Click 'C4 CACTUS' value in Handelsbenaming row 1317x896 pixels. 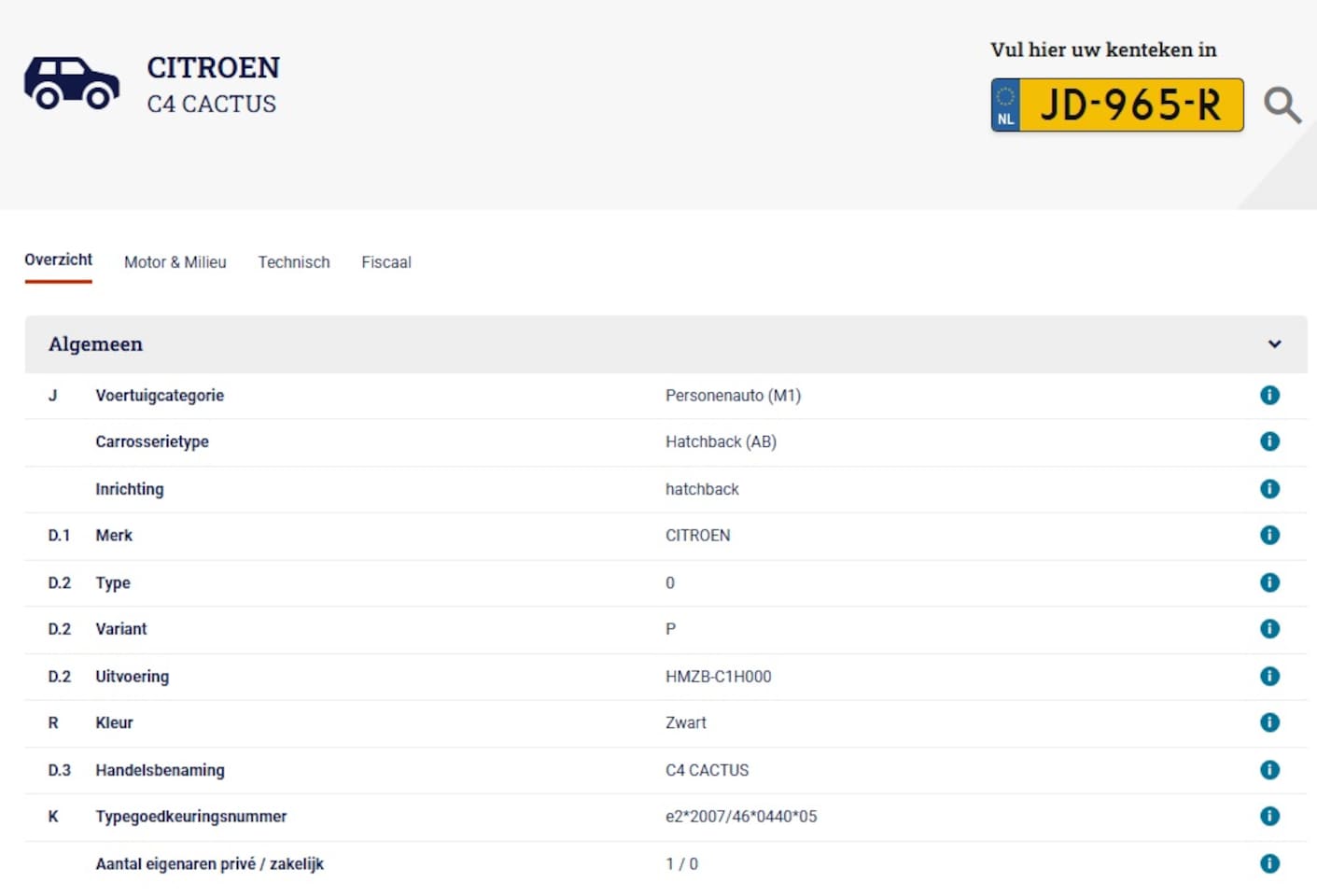[x=707, y=770]
